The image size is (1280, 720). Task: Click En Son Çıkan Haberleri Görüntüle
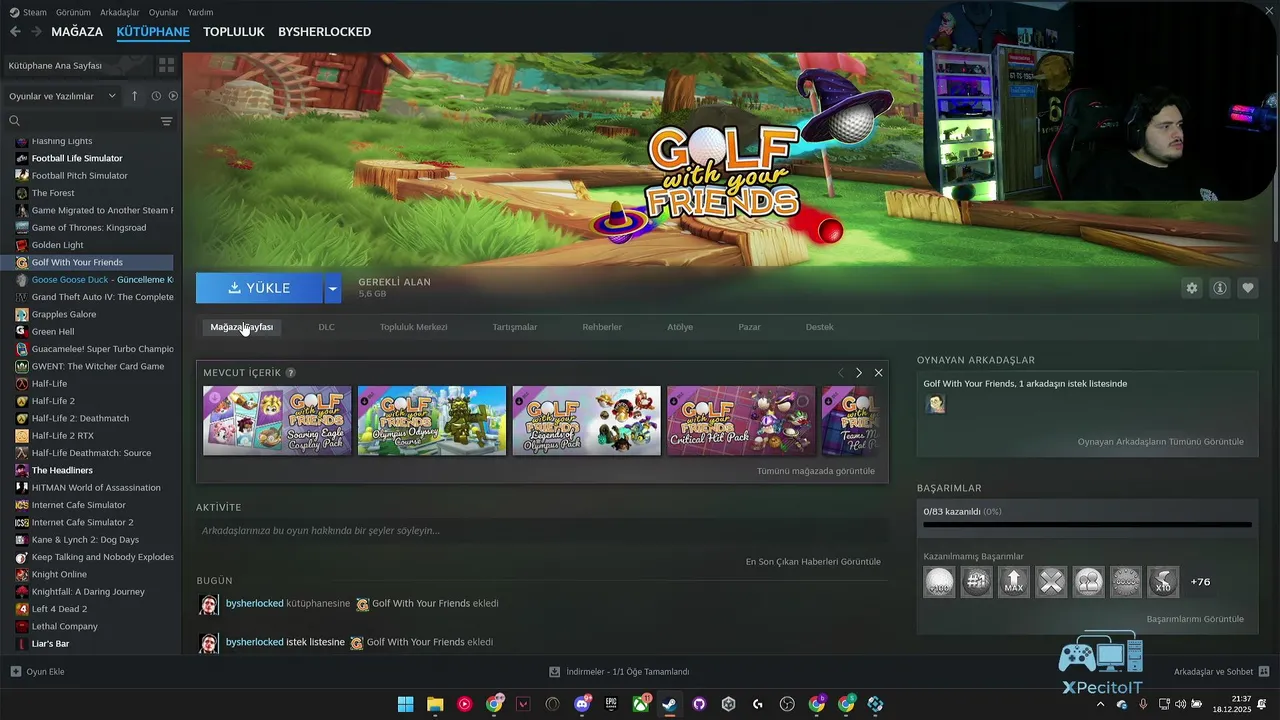[813, 562]
